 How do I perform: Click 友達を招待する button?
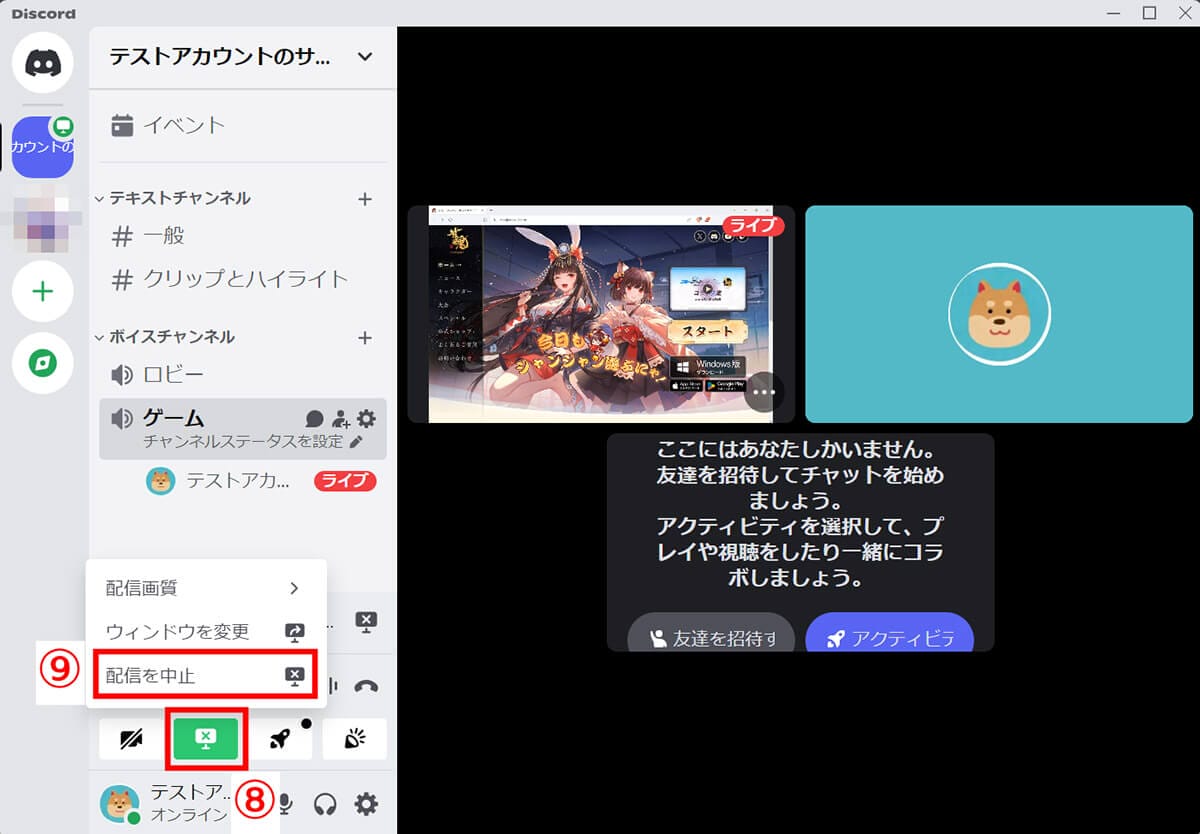click(711, 632)
